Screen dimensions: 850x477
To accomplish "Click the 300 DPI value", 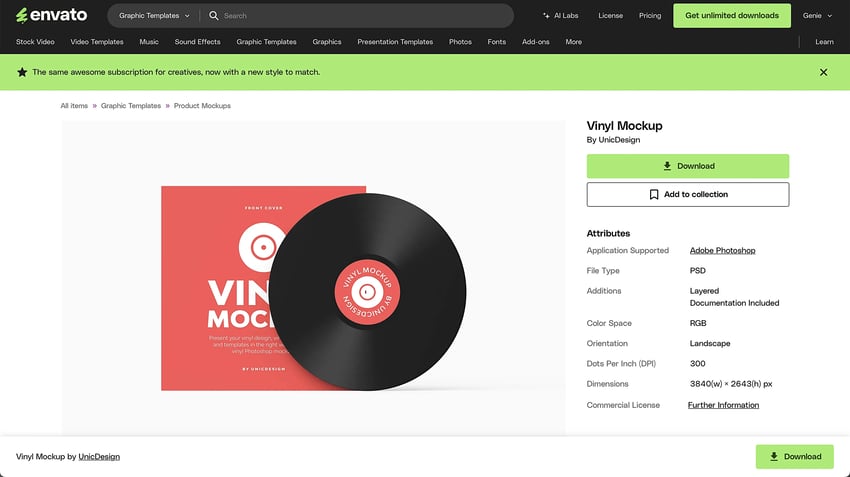I will 698,364.
